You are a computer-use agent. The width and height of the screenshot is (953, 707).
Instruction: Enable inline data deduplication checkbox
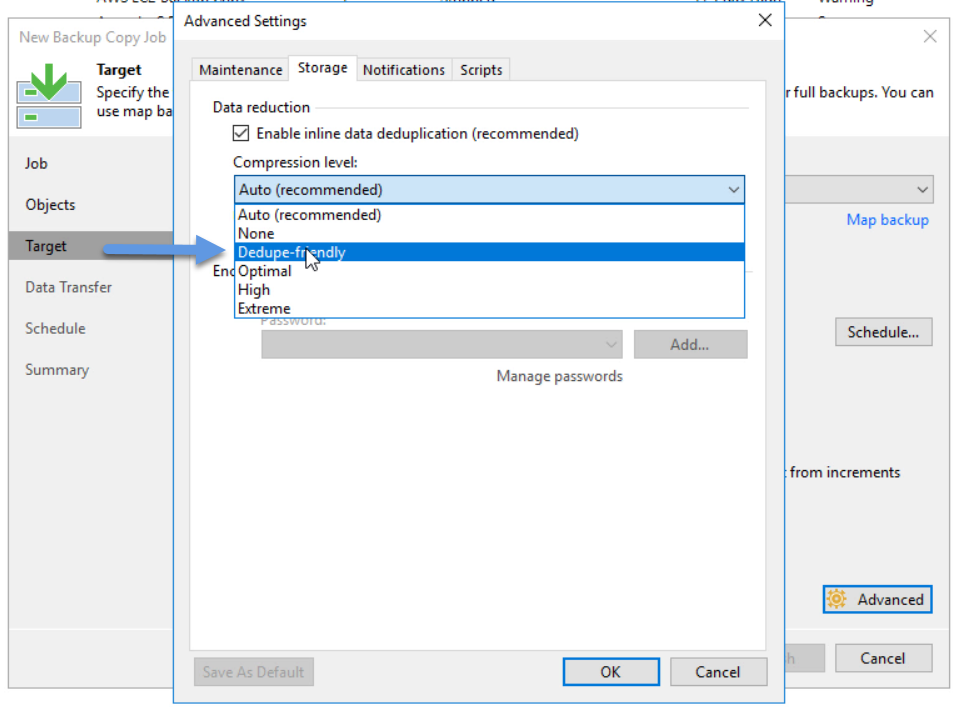241,133
